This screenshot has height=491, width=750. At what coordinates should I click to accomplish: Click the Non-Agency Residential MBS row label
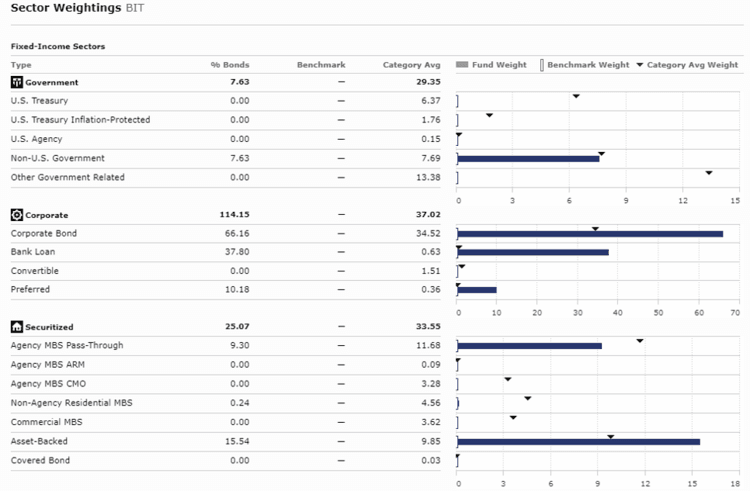[71, 403]
